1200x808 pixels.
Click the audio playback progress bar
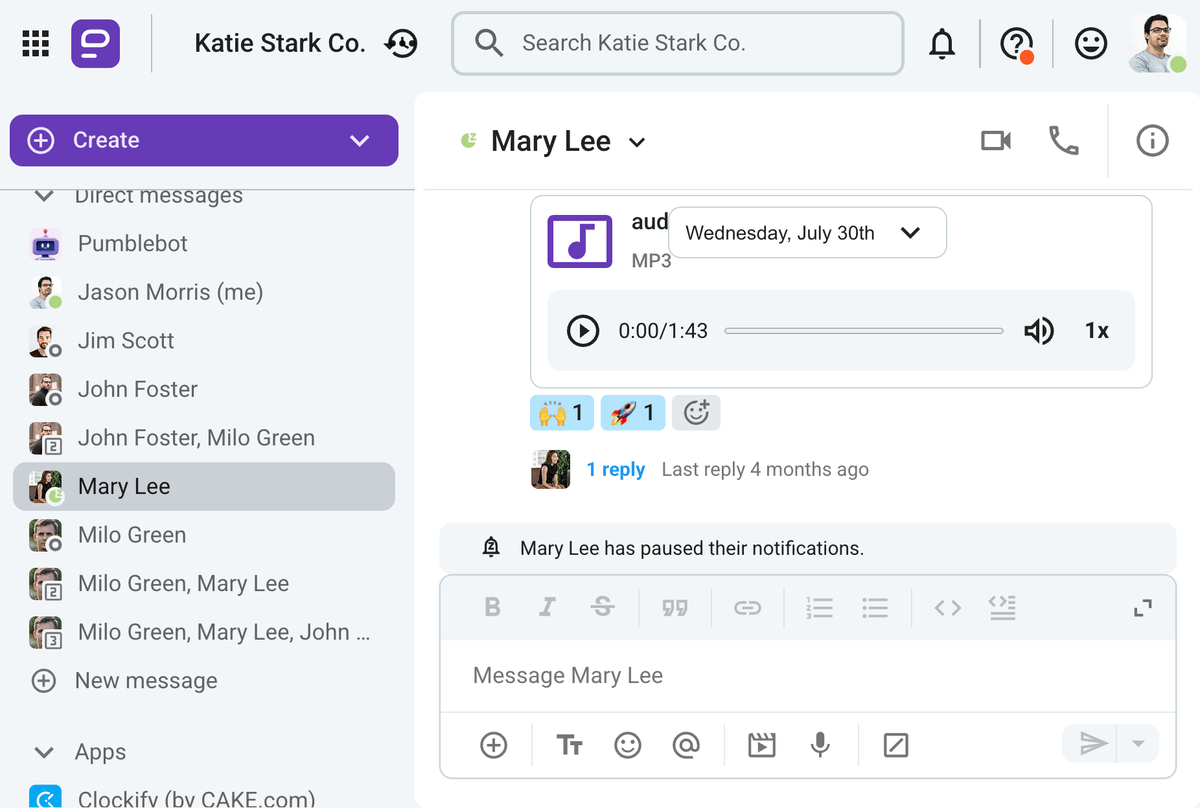click(x=863, y=331)
